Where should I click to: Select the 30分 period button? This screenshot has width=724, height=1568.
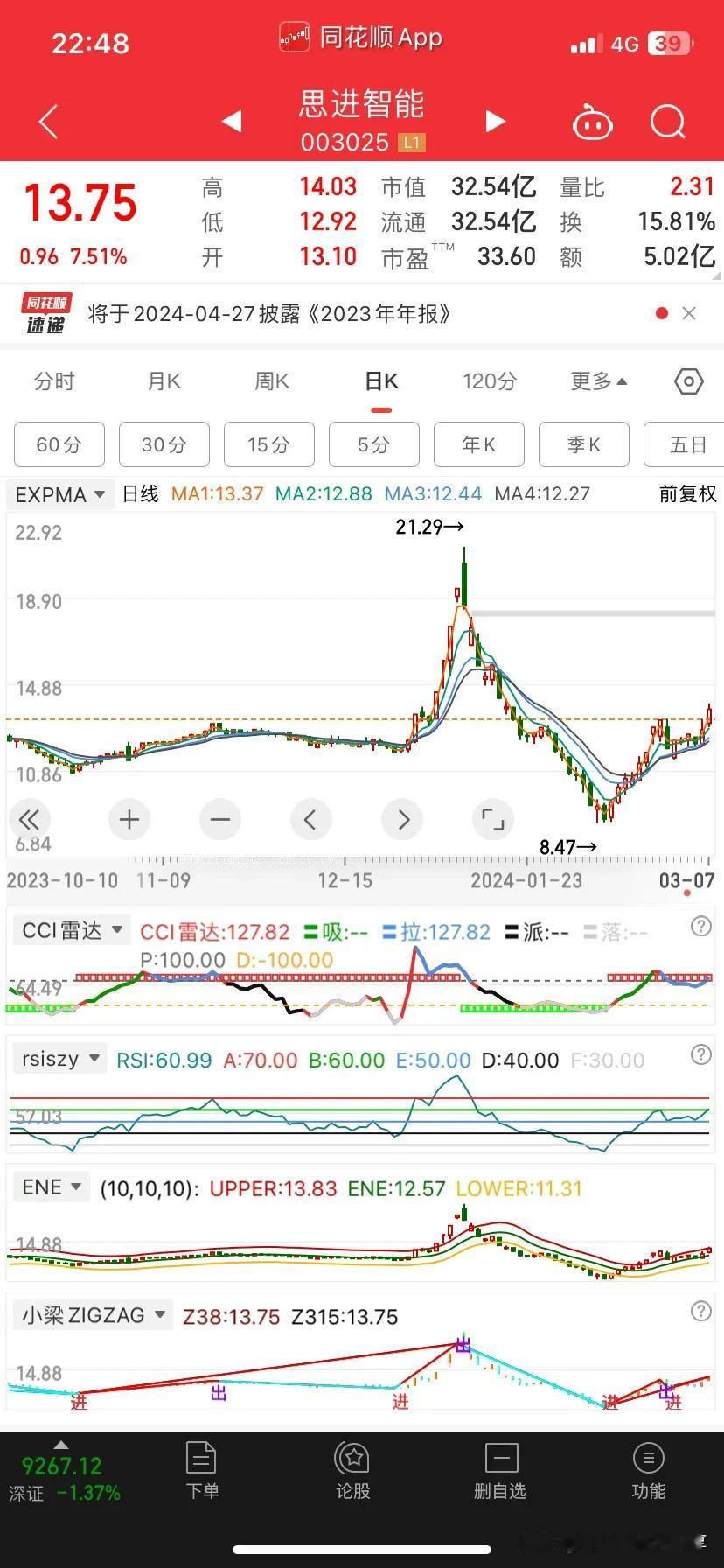point(164,444)
